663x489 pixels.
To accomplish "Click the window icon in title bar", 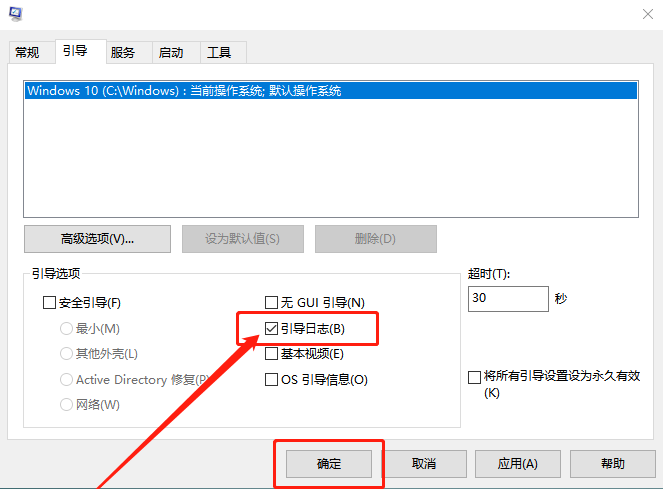I will point(14,13).
